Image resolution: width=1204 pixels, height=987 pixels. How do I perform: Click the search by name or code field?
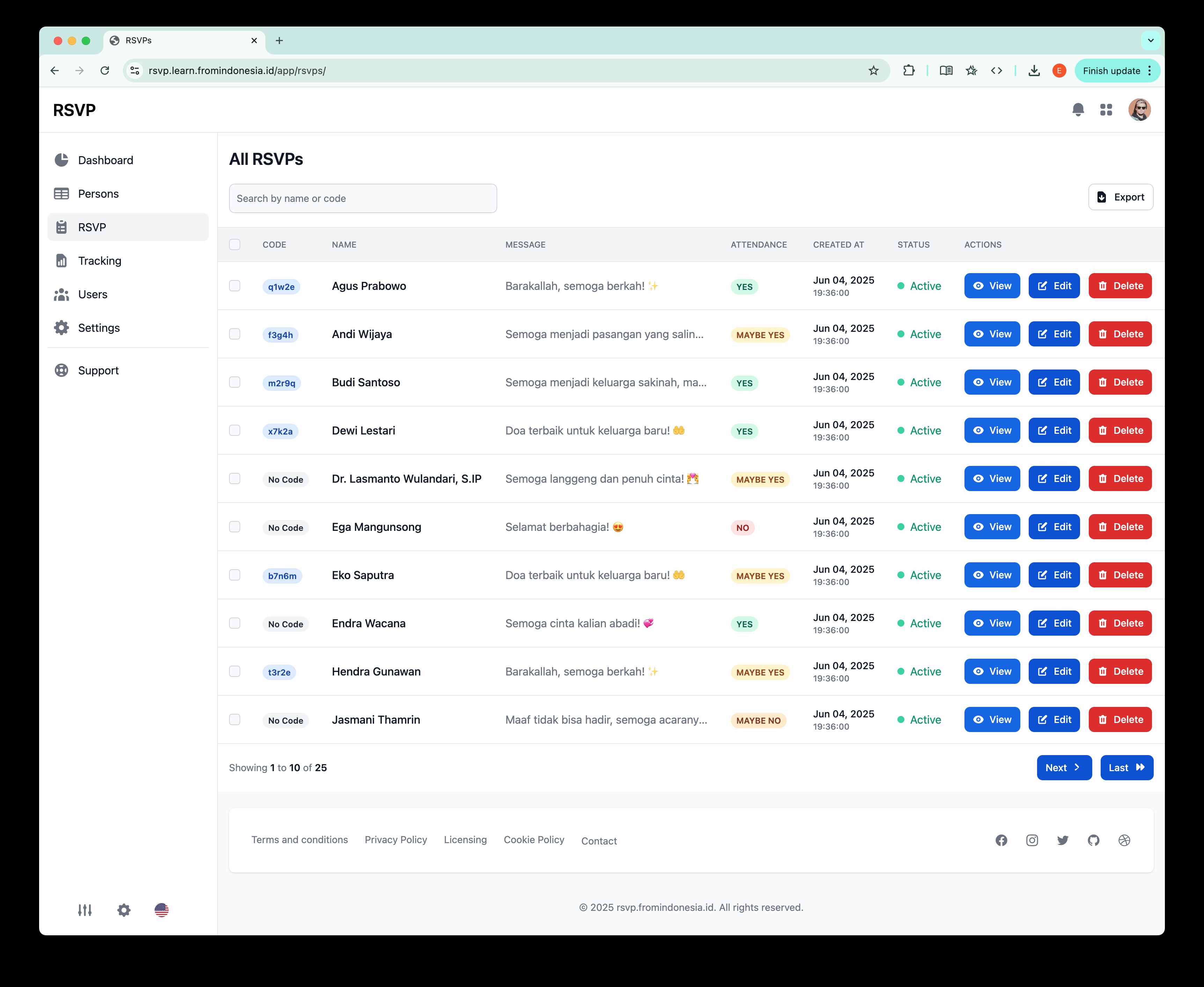pos(363,198)
